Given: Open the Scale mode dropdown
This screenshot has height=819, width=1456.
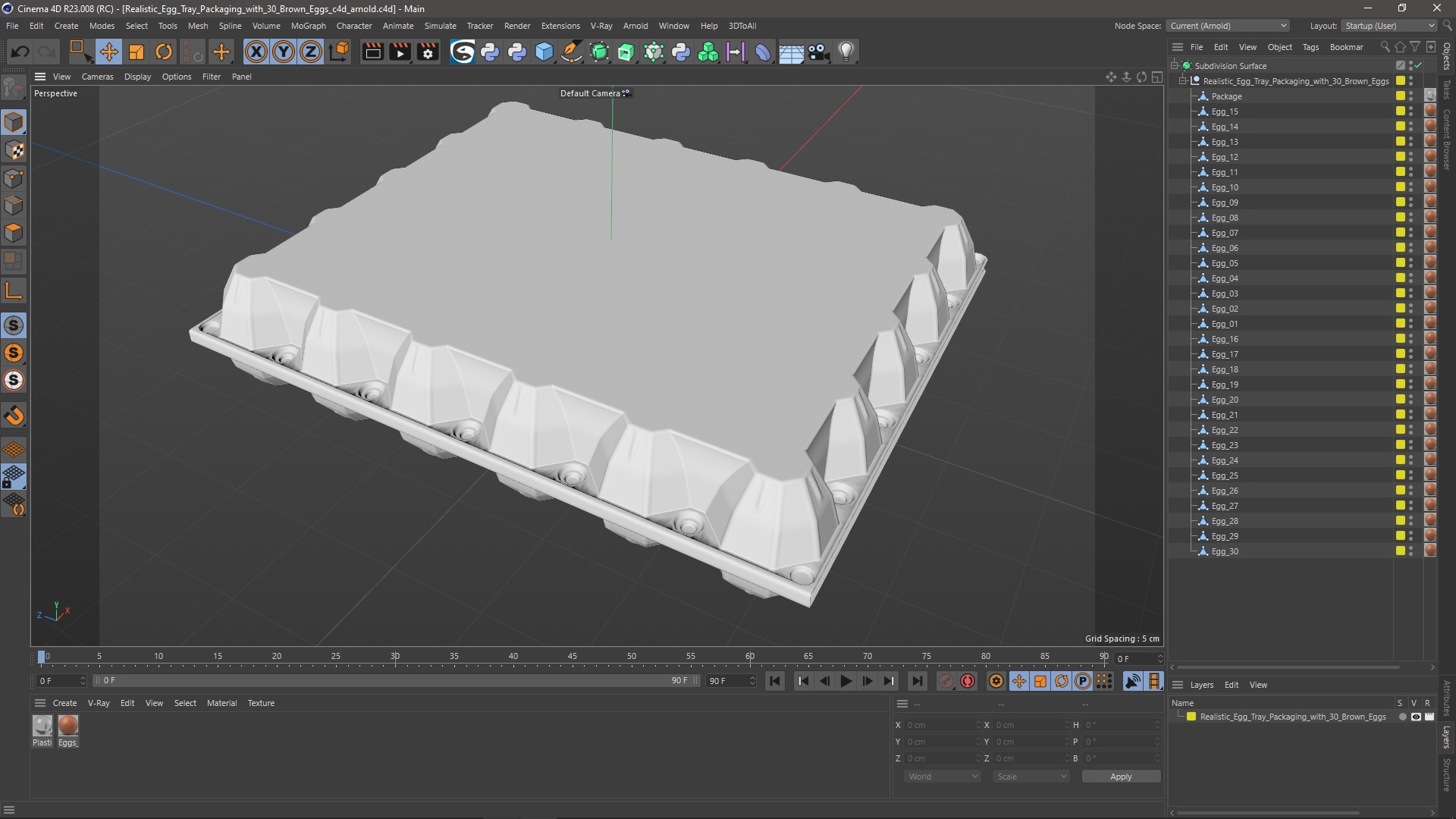Looking at the screenshot, I should [1031, 777].
